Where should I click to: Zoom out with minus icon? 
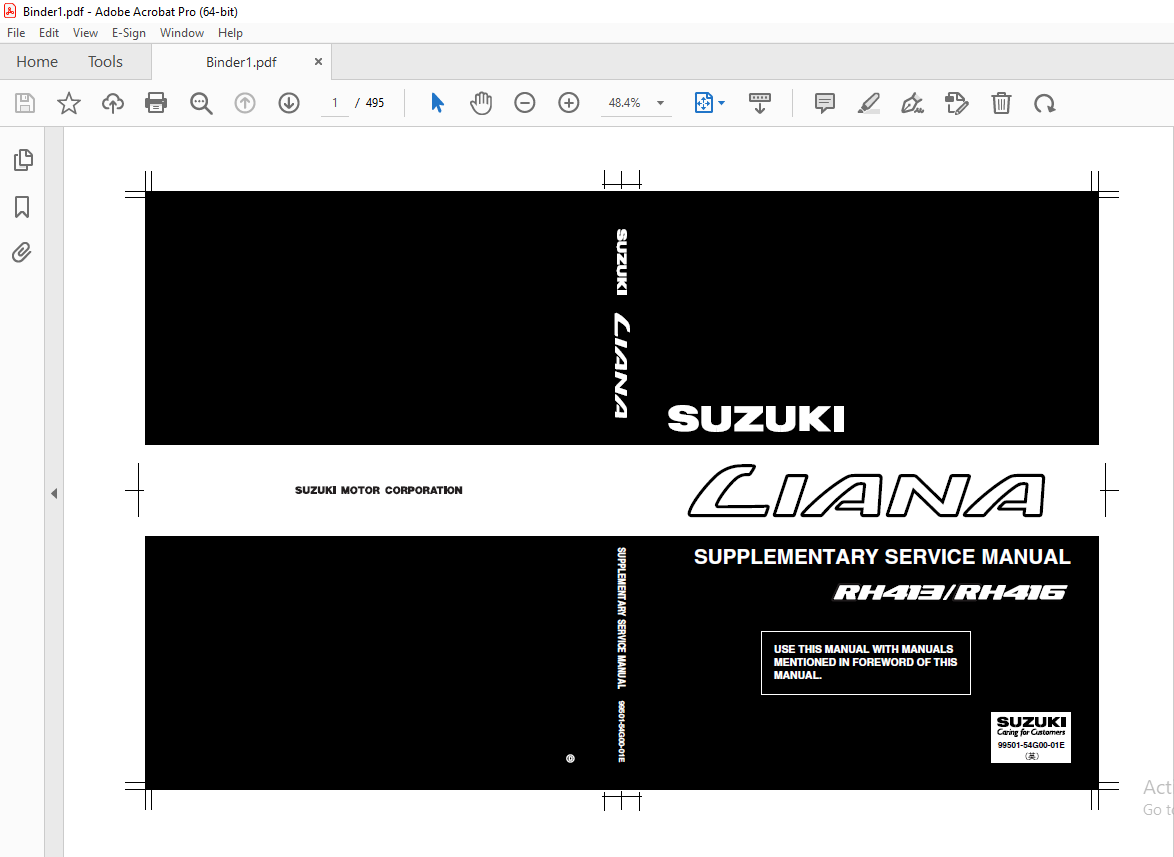(525, 103)
